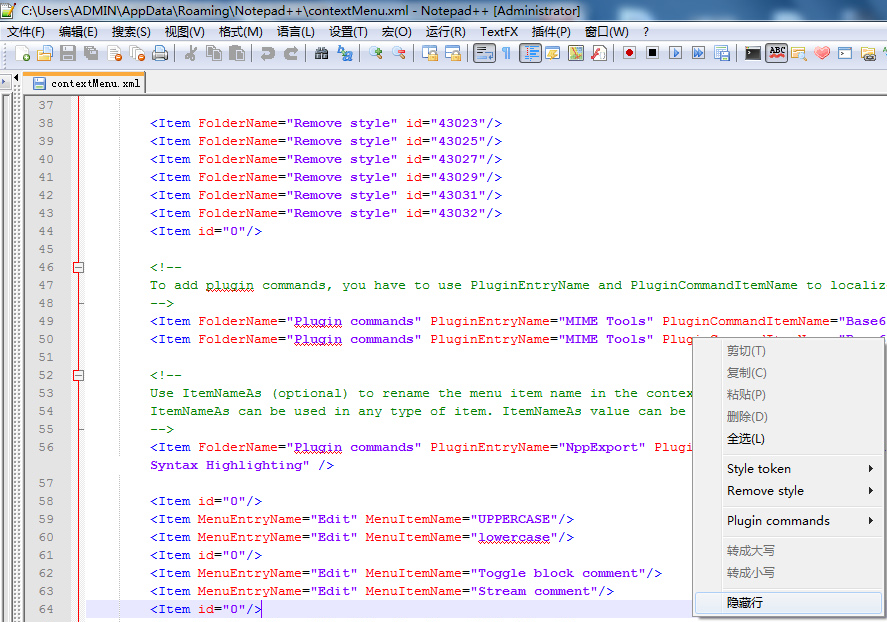Toggle Show all characters pilcrow button
The image size is (887, 622).
pos(507,53)
